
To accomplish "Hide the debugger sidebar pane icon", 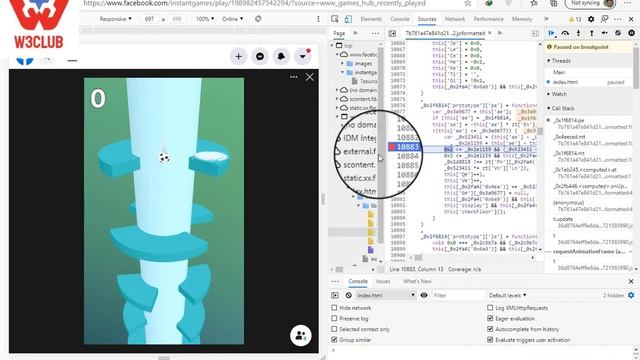I will click(535, 33).
